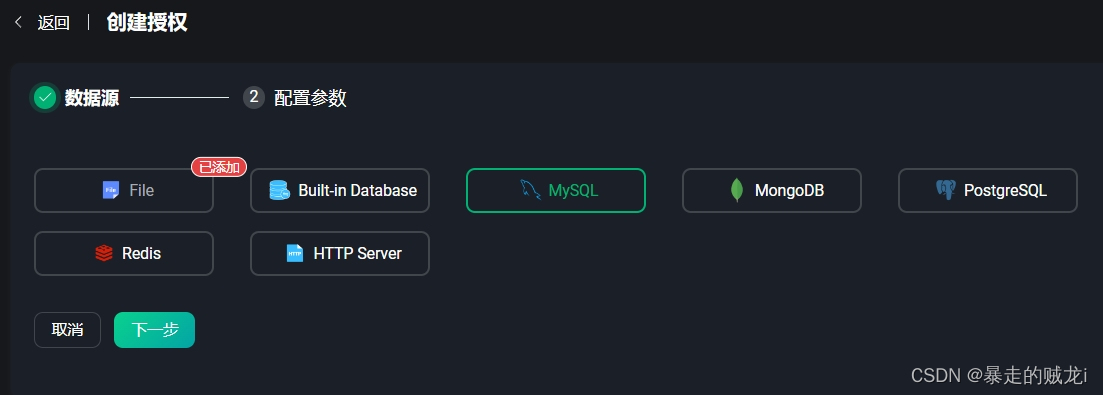The height and width of the screenshot is (395, 1103).
Task: Click the 下一步 next button
Action: (154, 330)
